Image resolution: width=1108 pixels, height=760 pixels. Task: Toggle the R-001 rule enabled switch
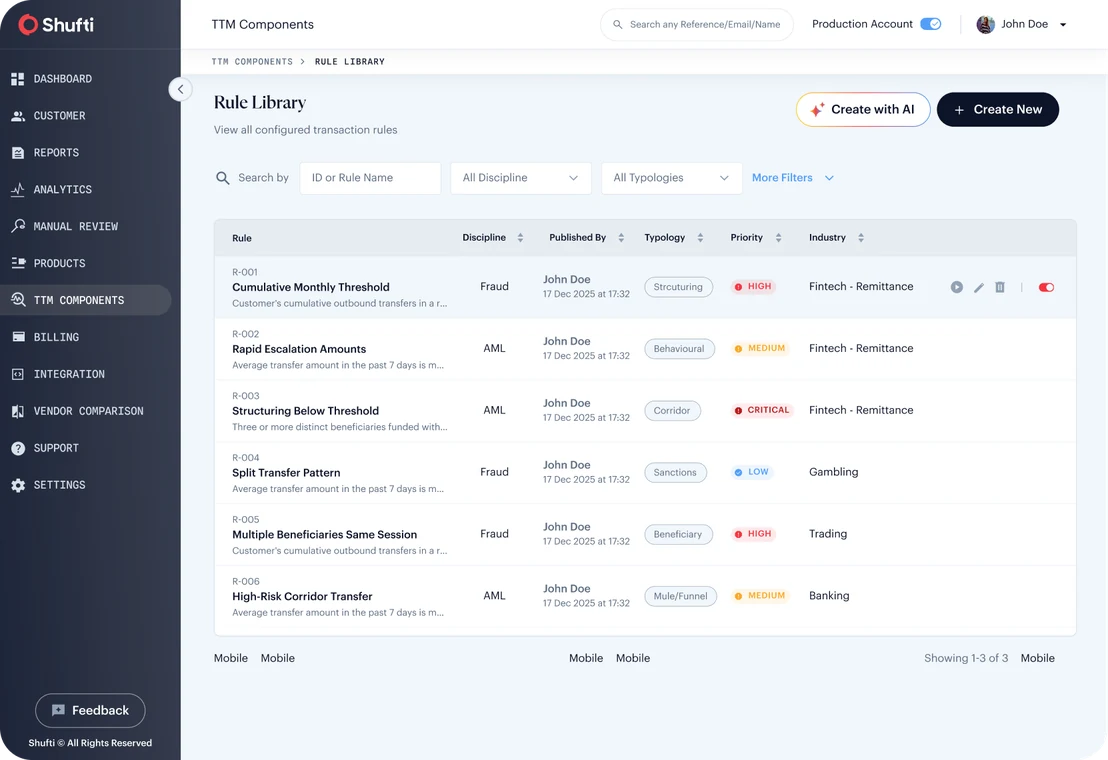tap(1047, 287)
